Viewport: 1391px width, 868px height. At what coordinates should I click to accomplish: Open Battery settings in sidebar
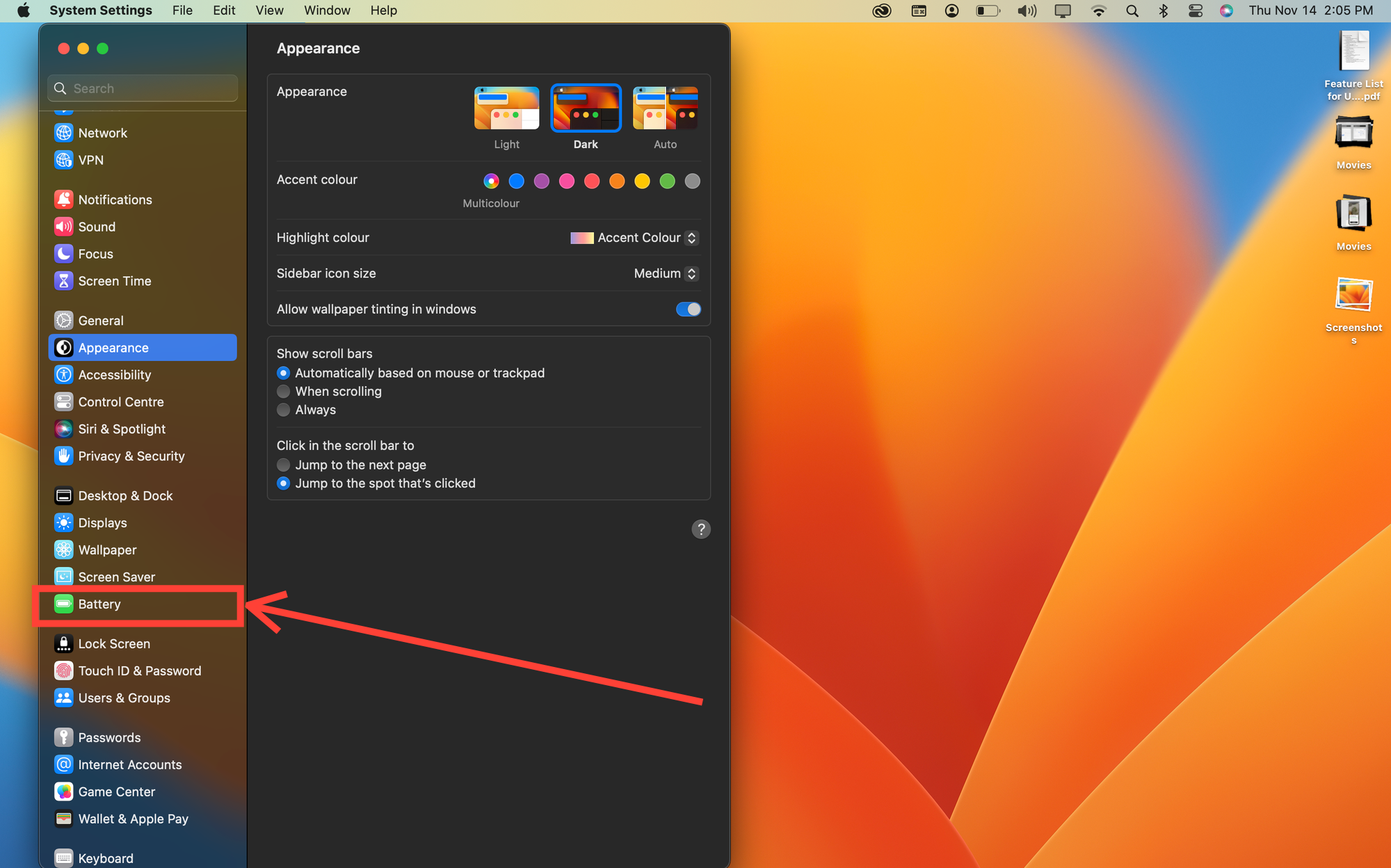(99, 604)
